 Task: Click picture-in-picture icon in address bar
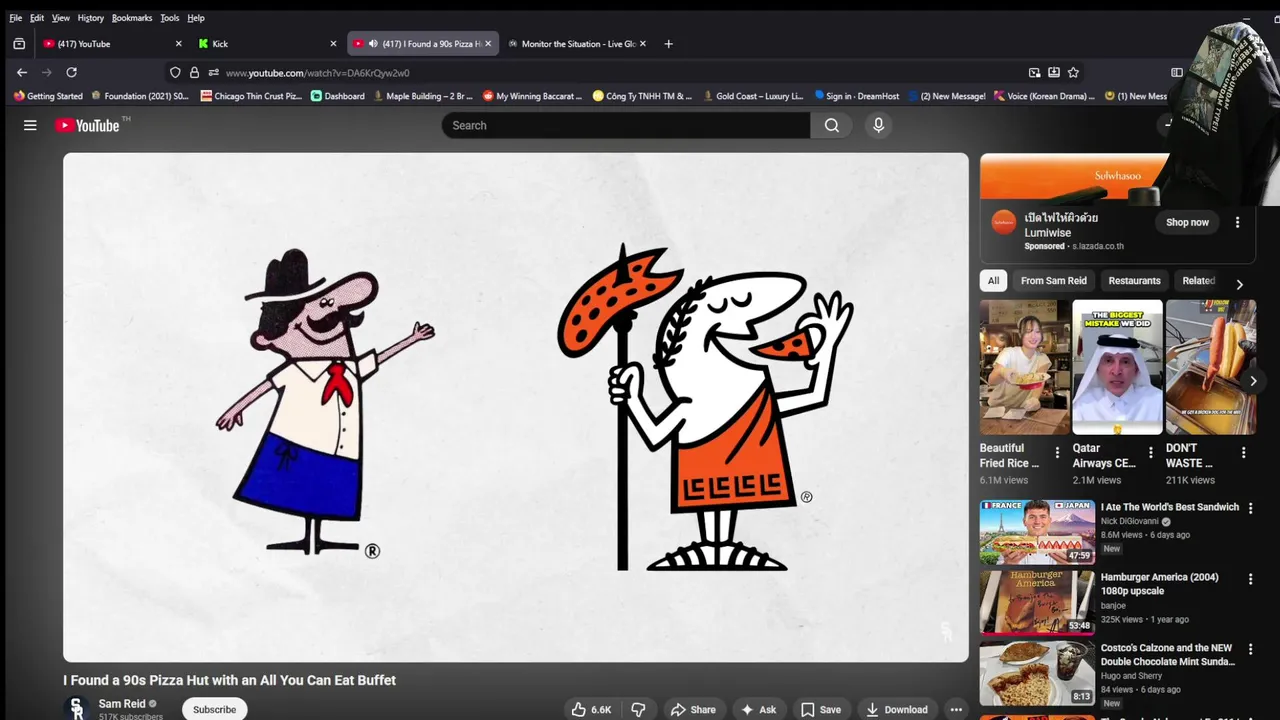pyautogui.click(x=1034, y=72)
